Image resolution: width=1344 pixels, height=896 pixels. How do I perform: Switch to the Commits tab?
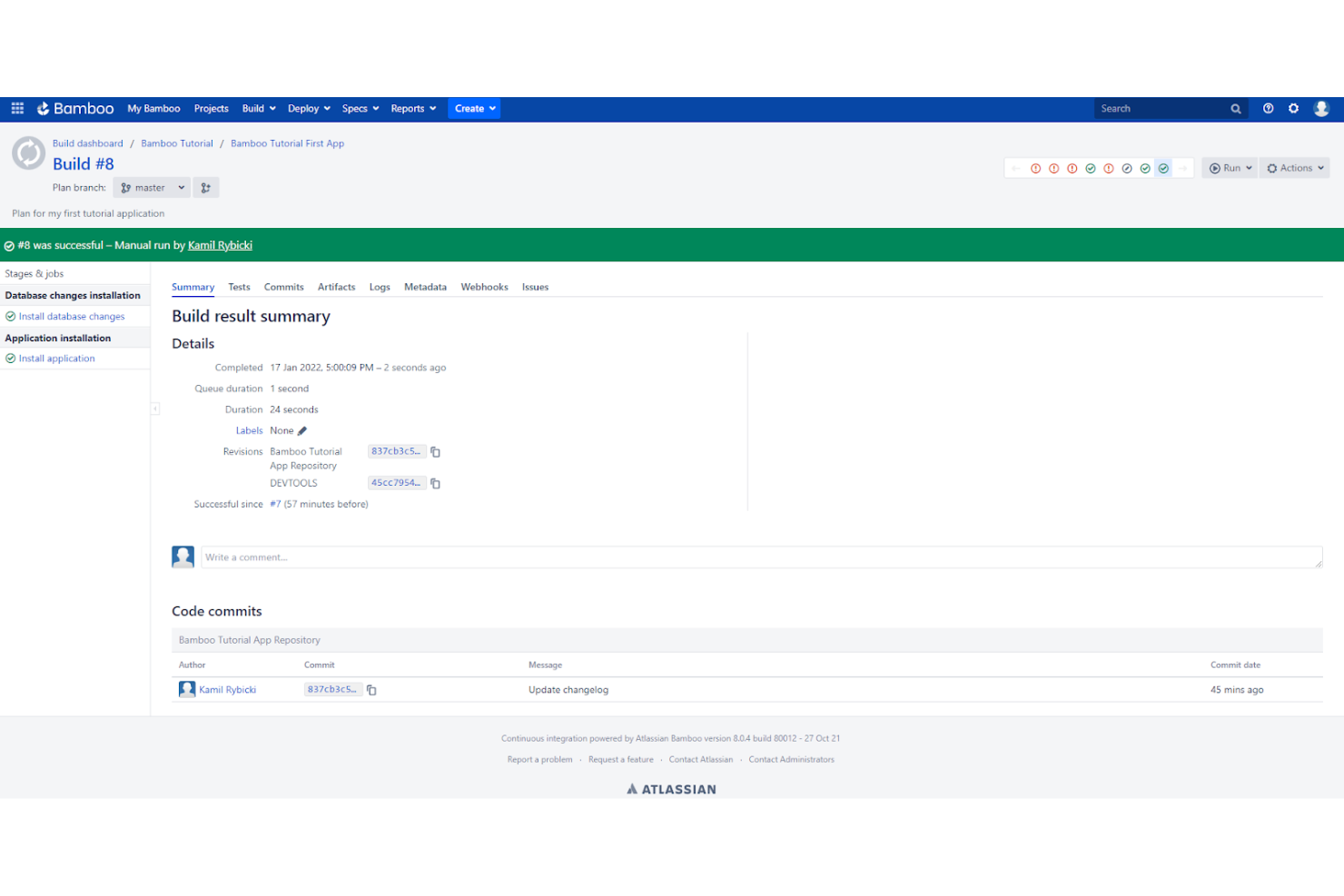[283, 287]
